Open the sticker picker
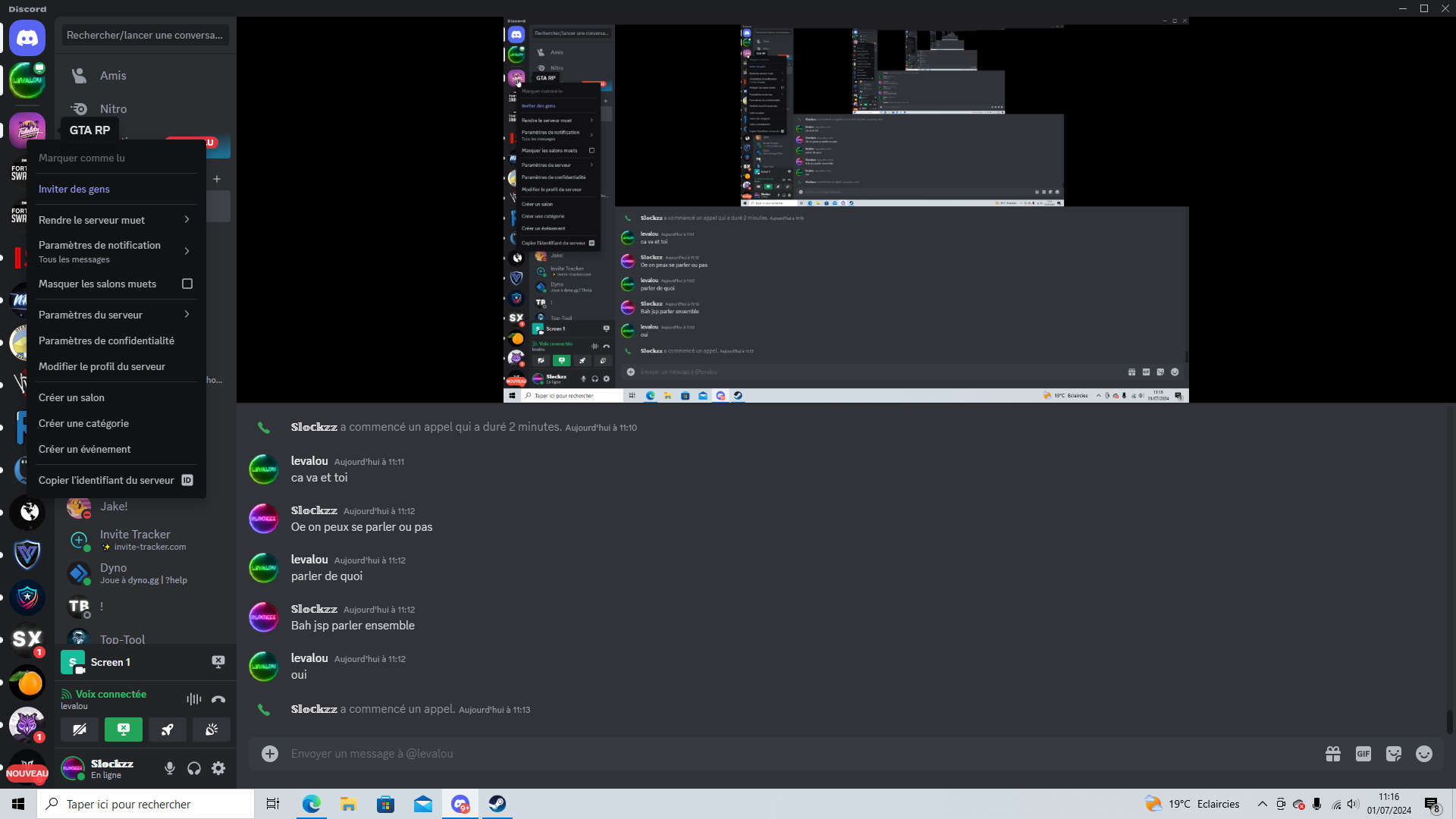 [x=1394, y=754]
